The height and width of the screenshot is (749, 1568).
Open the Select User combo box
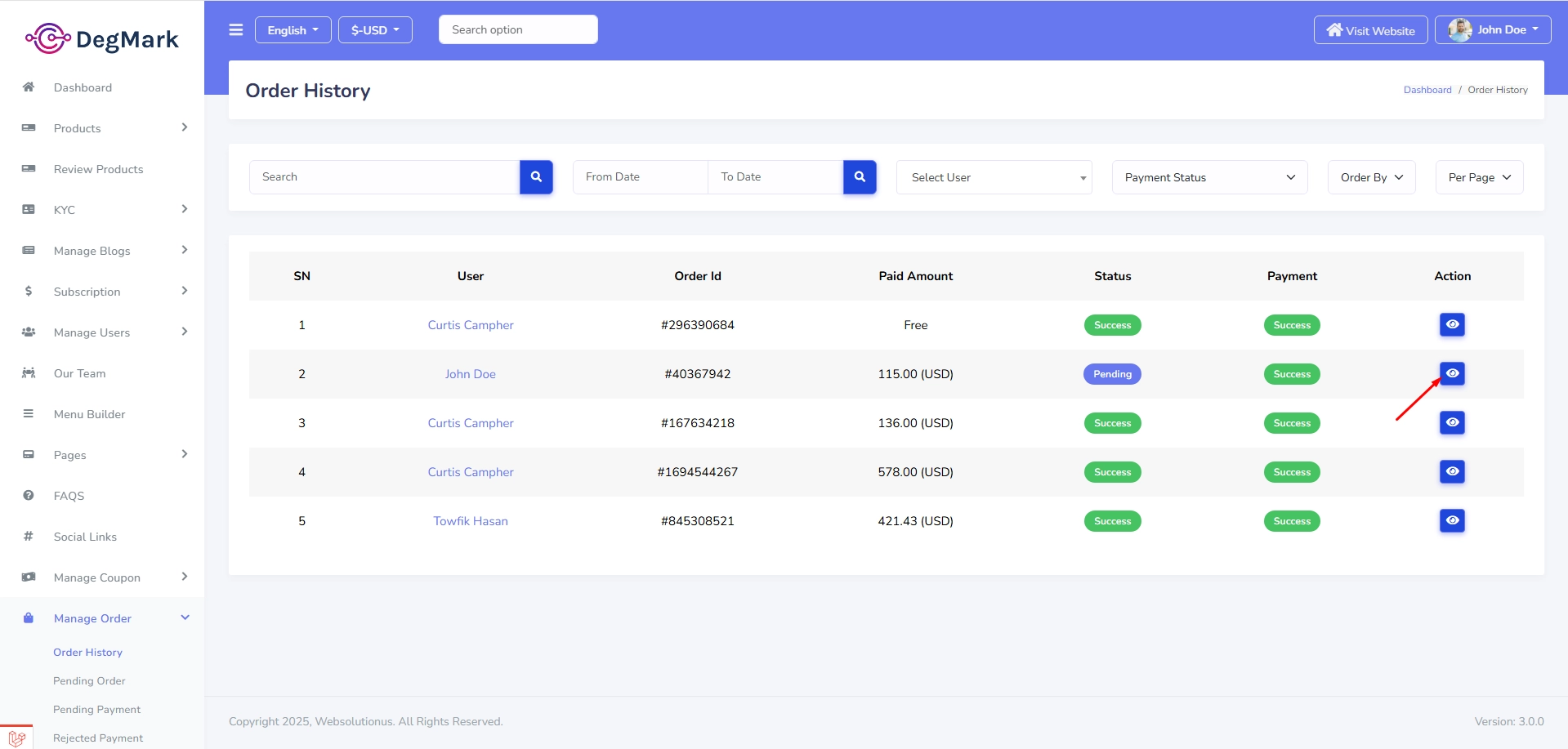pos(994,177)
